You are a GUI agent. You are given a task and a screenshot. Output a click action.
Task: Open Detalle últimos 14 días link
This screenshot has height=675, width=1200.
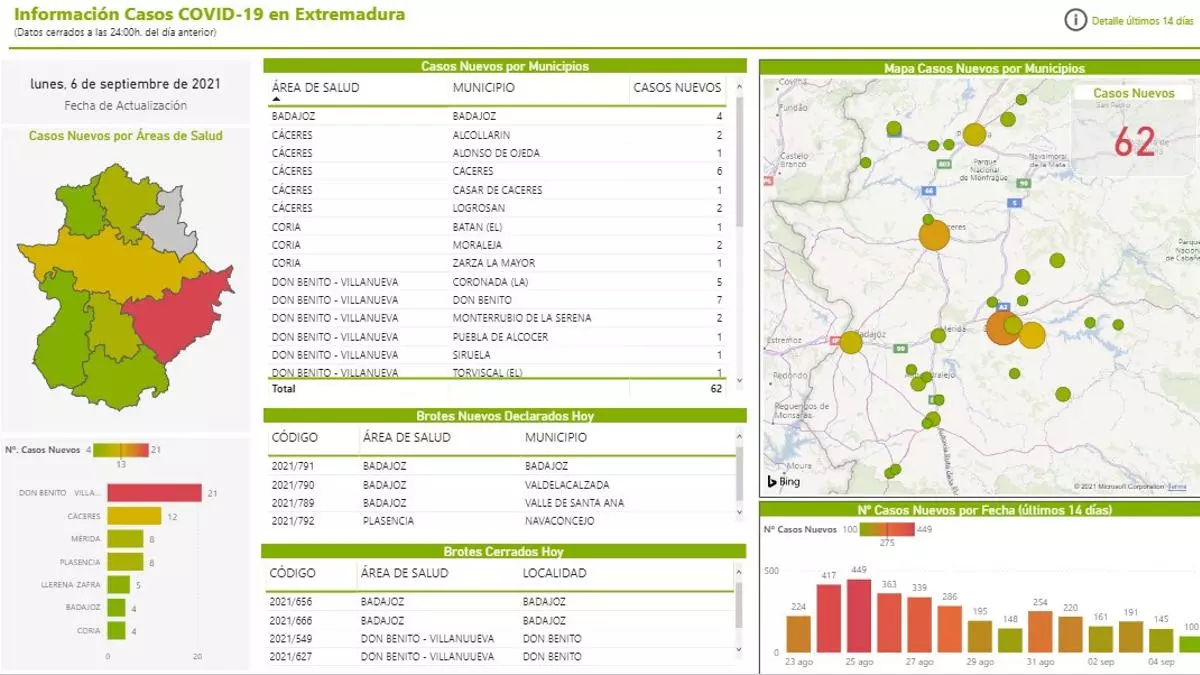[x=1142, y=20]
